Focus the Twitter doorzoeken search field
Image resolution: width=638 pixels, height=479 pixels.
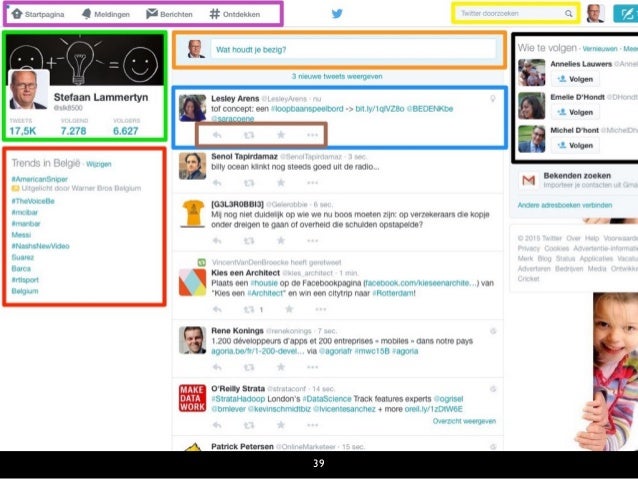pos(516,13)
